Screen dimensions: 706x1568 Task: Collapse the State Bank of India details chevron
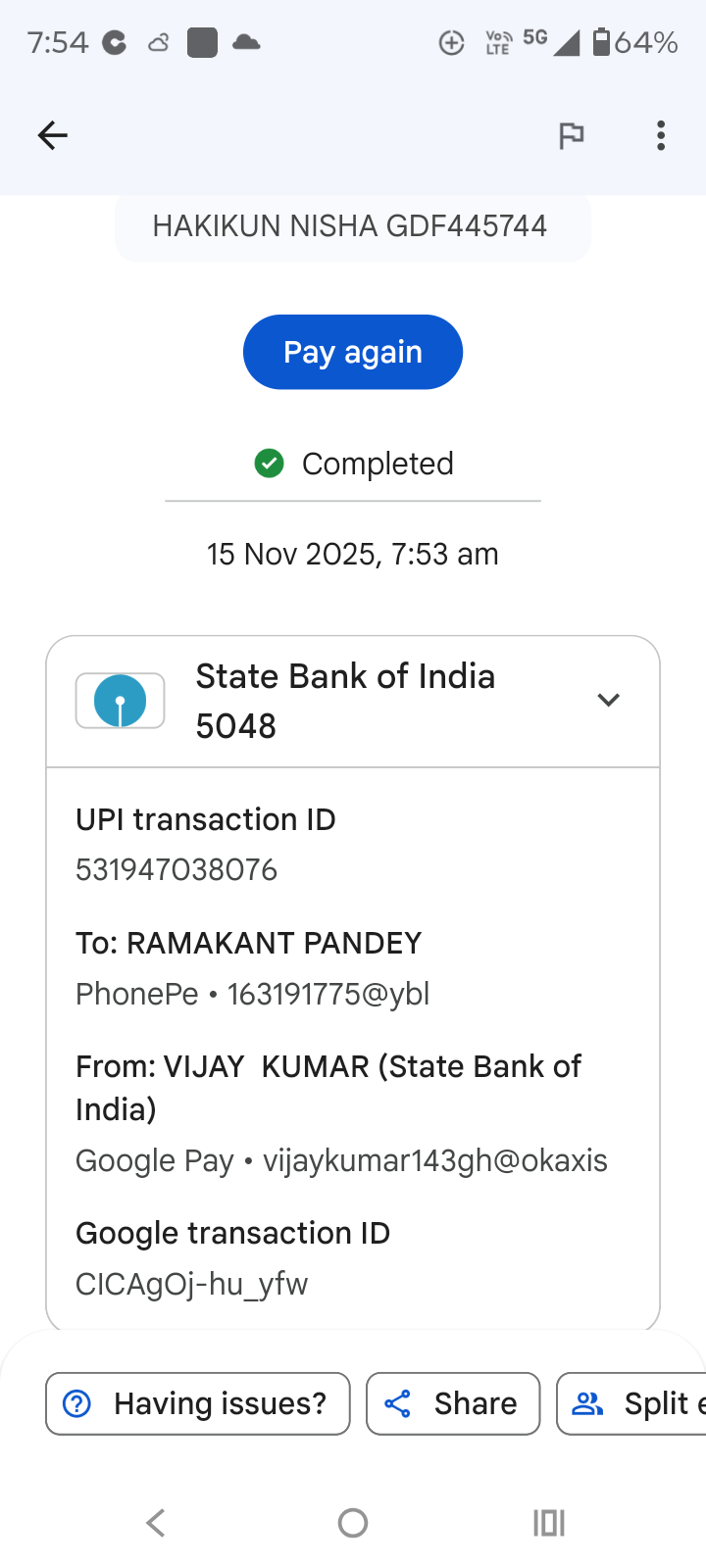(608, 700)
